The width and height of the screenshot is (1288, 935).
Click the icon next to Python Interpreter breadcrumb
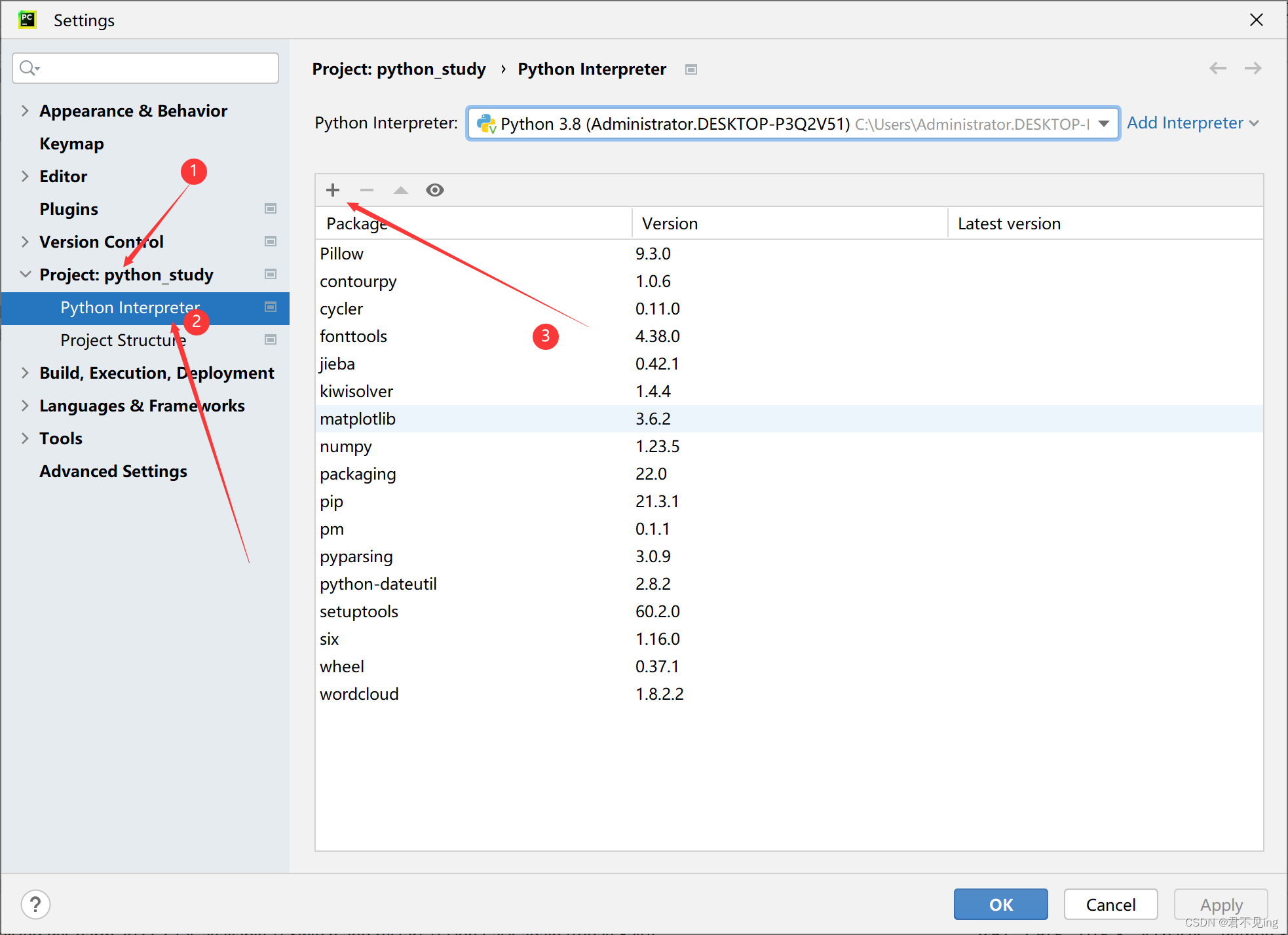click(691, 69)
